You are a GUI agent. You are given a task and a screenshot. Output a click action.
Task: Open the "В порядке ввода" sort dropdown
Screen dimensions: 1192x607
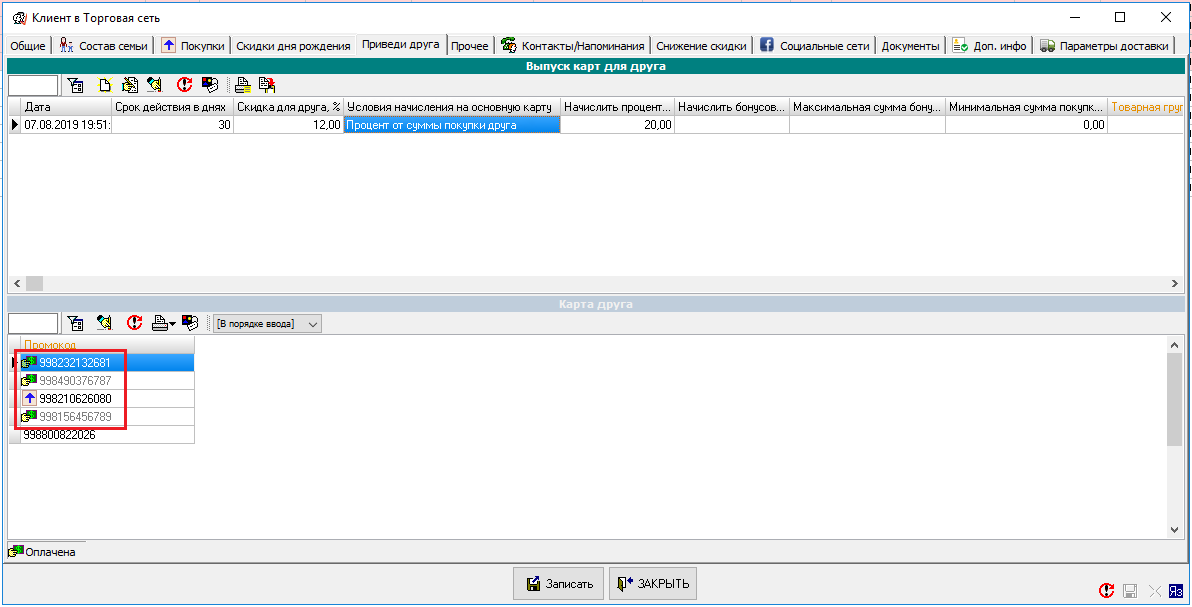267,324
